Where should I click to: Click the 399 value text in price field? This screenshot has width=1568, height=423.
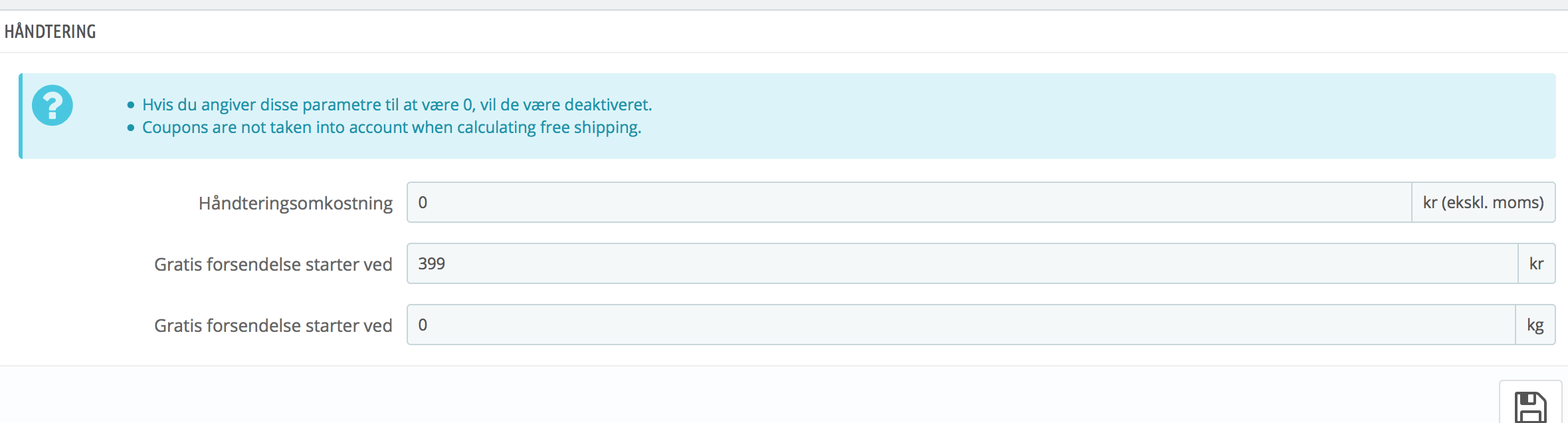pos(432,263)
